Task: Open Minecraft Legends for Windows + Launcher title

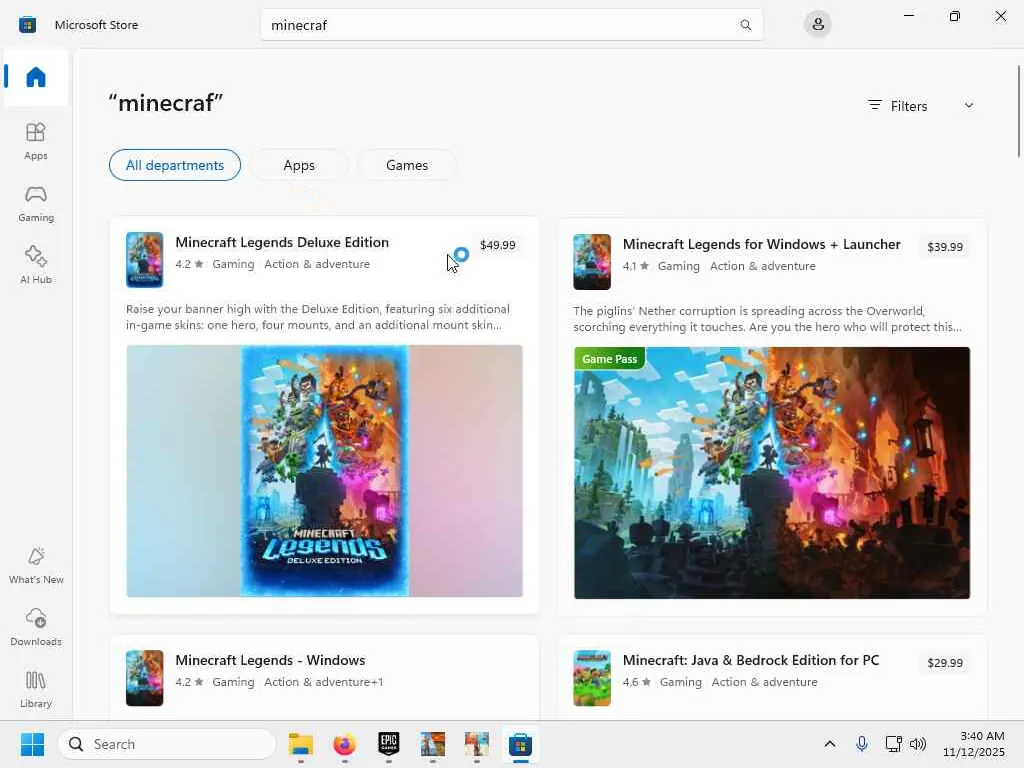Action: pos(761,244)
